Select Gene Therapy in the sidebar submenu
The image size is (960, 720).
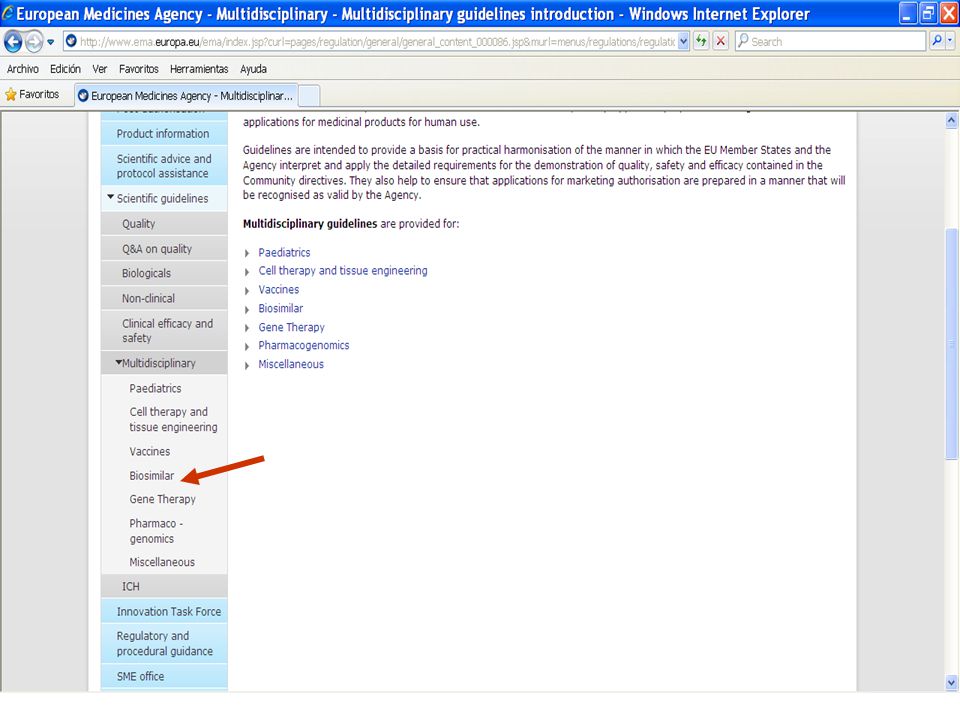[x=163, y=500]
